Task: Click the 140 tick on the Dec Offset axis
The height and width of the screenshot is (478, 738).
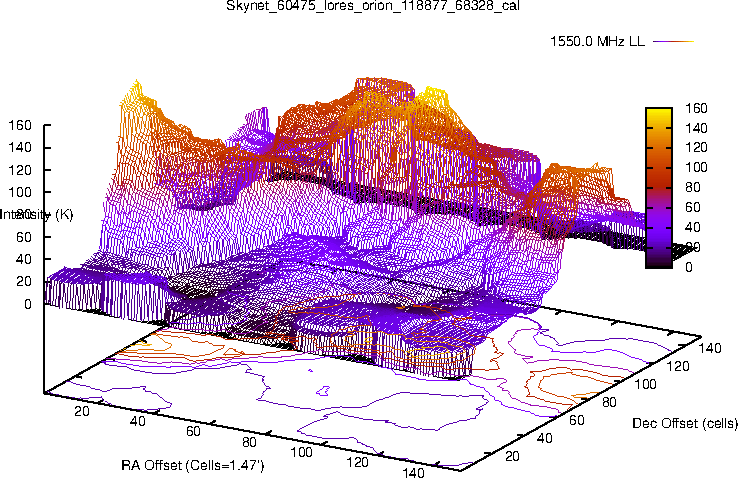Action: [x=710, y=348]
